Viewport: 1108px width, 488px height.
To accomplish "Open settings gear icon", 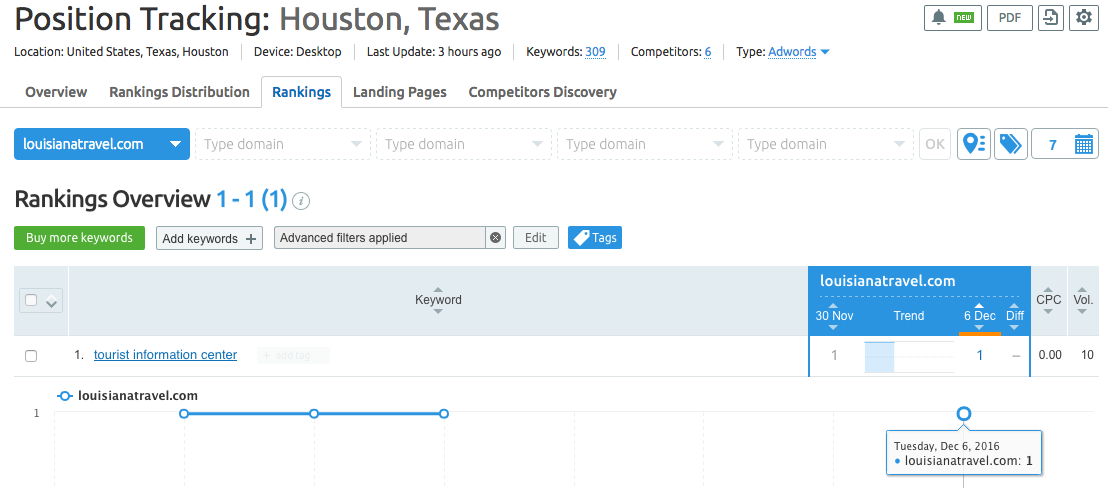I will coord(1084,18).
